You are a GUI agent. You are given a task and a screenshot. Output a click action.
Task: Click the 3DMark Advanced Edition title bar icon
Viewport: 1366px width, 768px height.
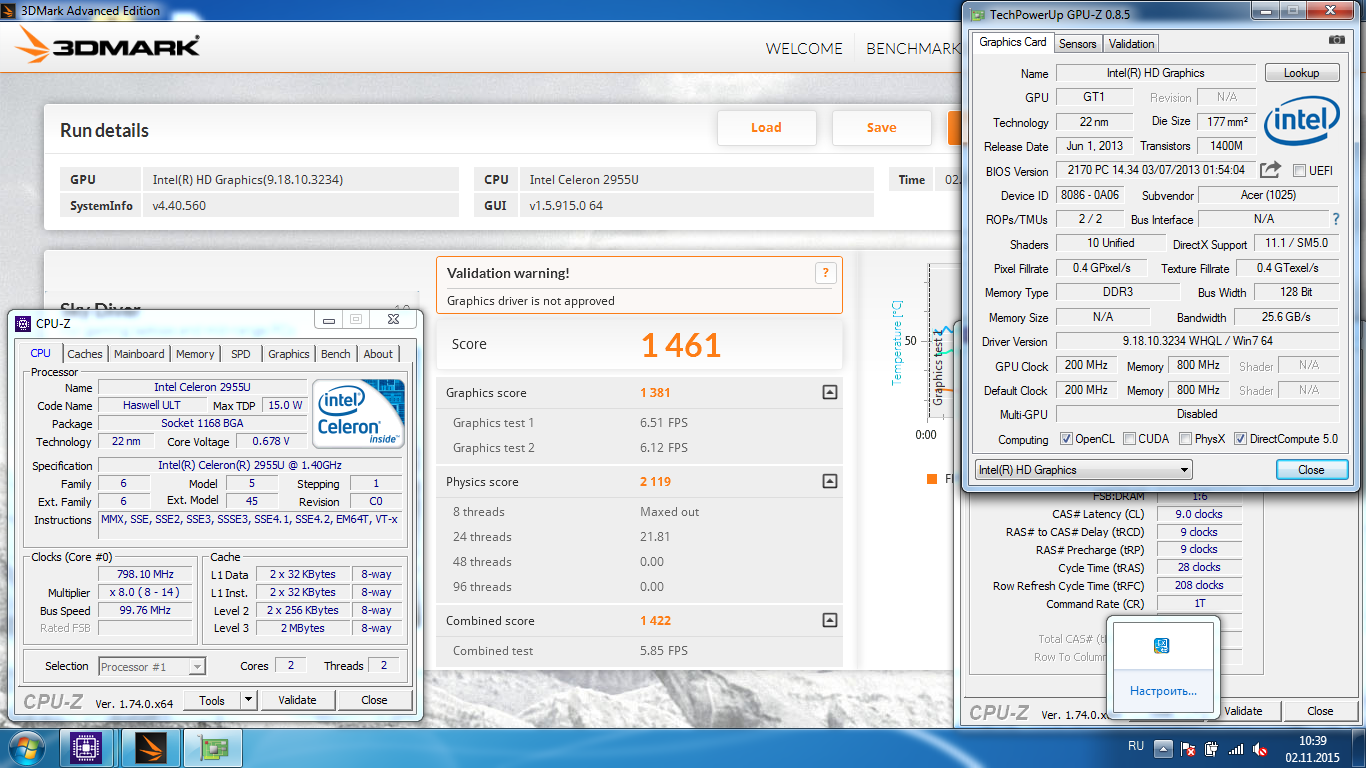[11, 10]
